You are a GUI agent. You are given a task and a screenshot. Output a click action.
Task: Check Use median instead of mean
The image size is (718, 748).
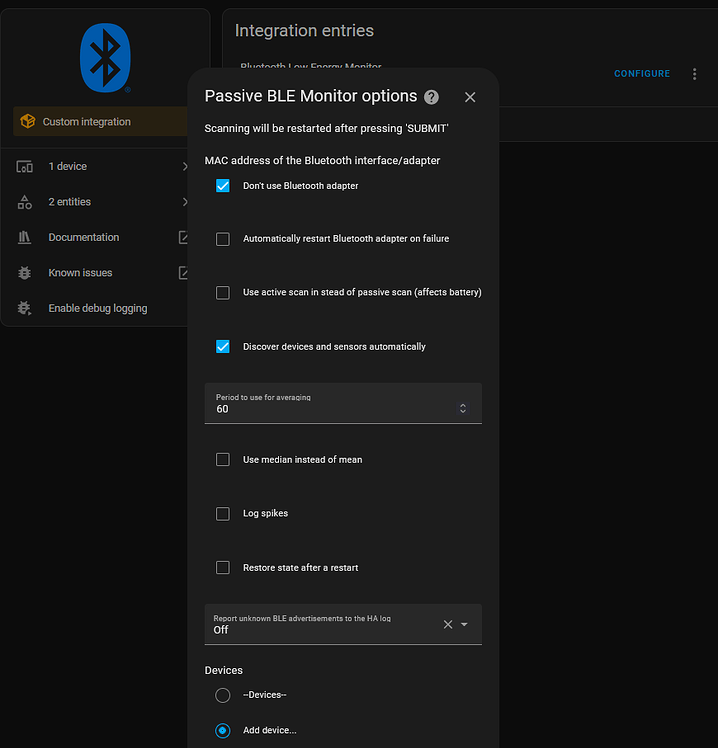pos(223,460)
